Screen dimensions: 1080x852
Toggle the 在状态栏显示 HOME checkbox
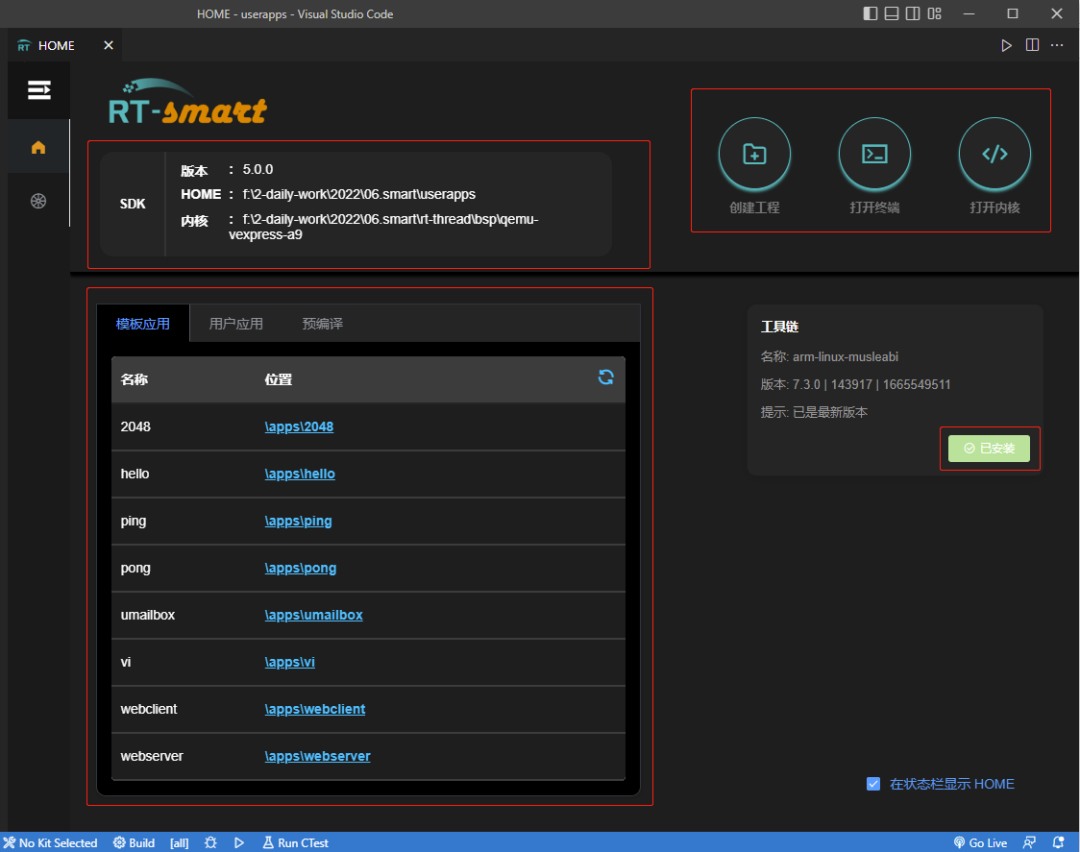873,784
